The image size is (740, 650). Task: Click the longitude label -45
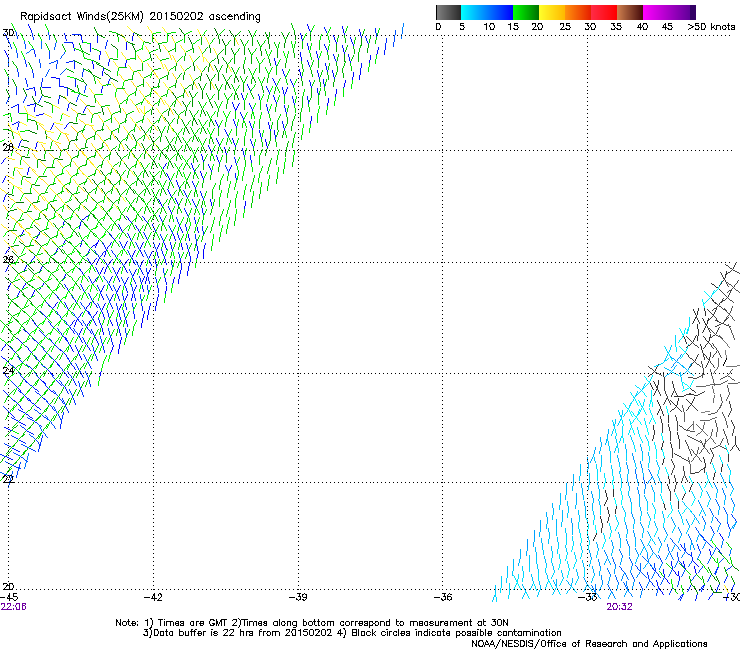[x=9, y=597]
